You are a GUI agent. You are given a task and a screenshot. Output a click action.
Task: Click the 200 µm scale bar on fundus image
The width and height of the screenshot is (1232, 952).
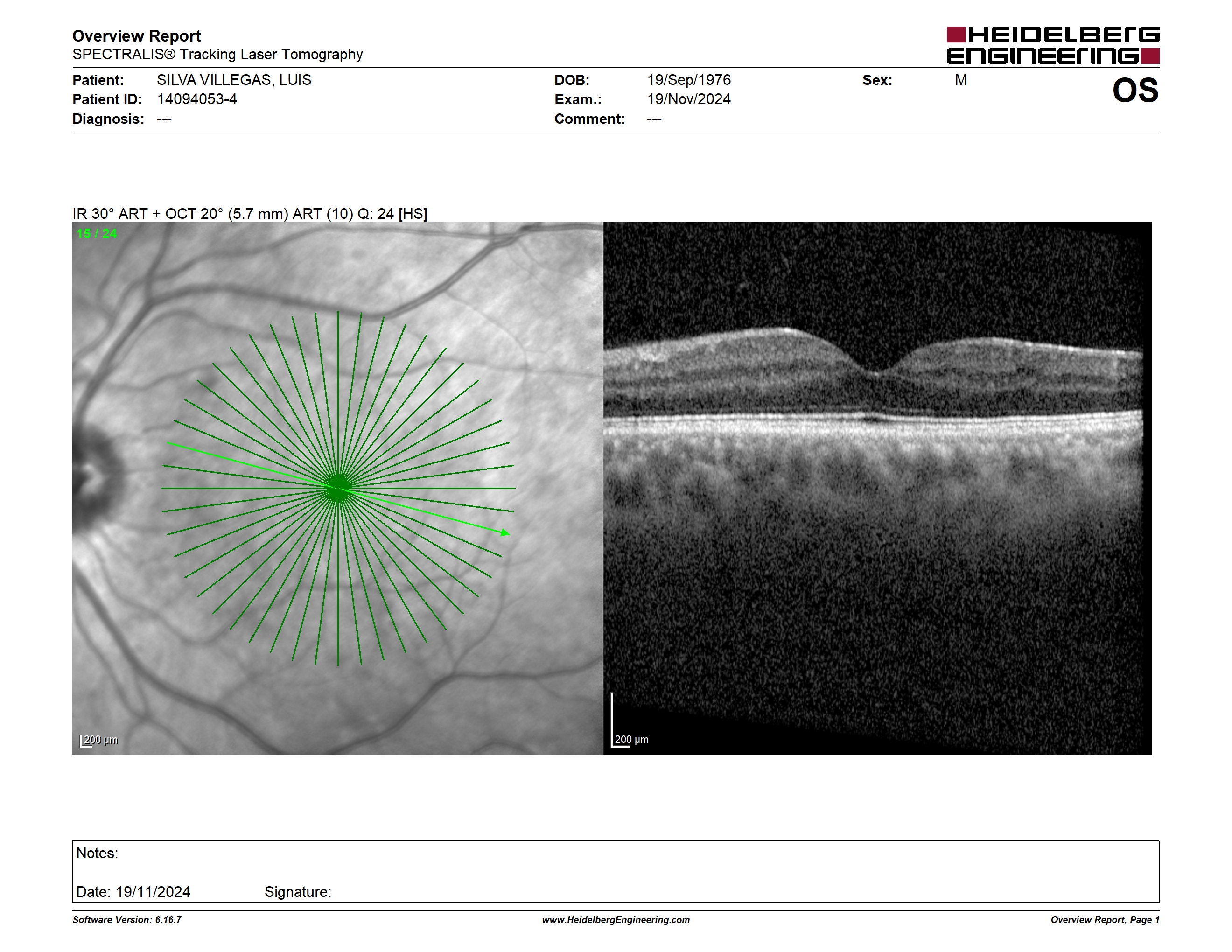(x=99, y=740)
